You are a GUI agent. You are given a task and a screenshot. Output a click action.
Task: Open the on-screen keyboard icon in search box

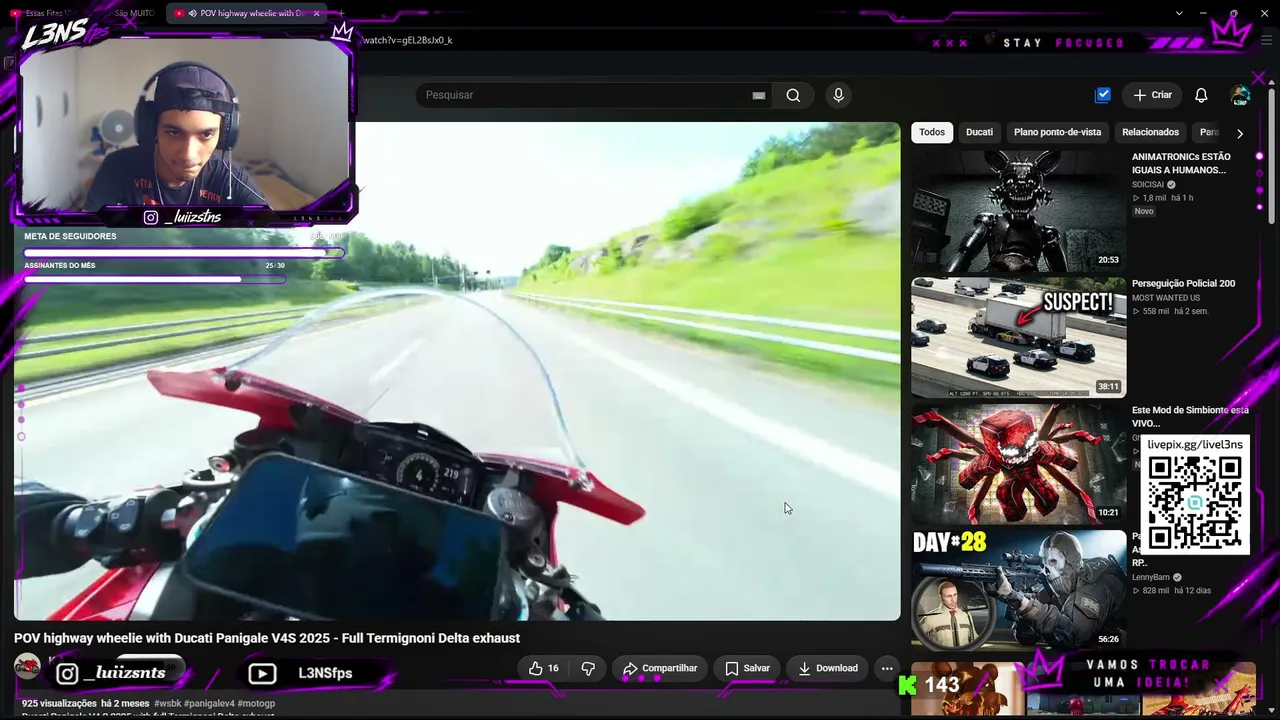tap(759, 95)
